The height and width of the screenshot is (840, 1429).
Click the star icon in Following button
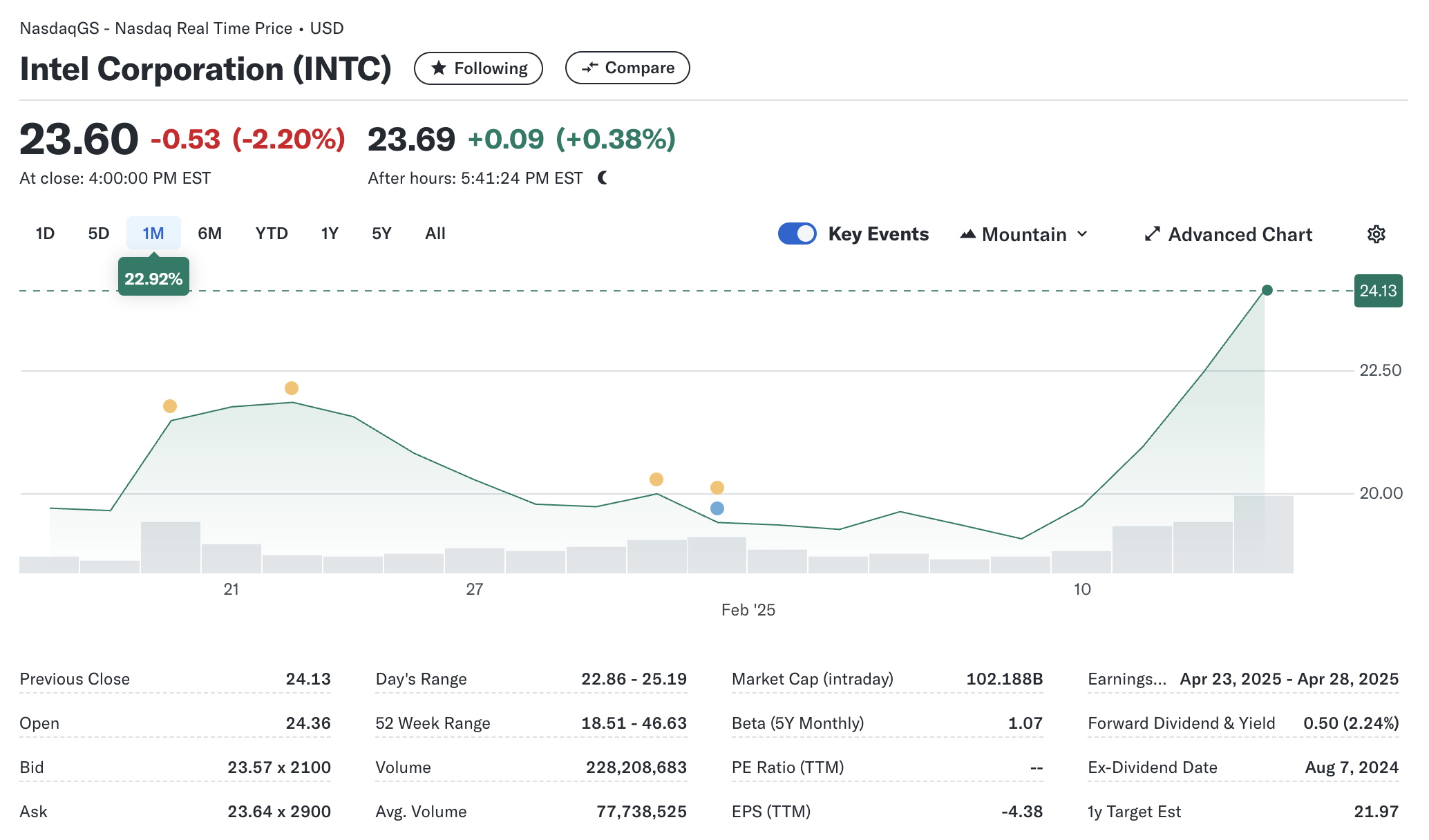438,68
